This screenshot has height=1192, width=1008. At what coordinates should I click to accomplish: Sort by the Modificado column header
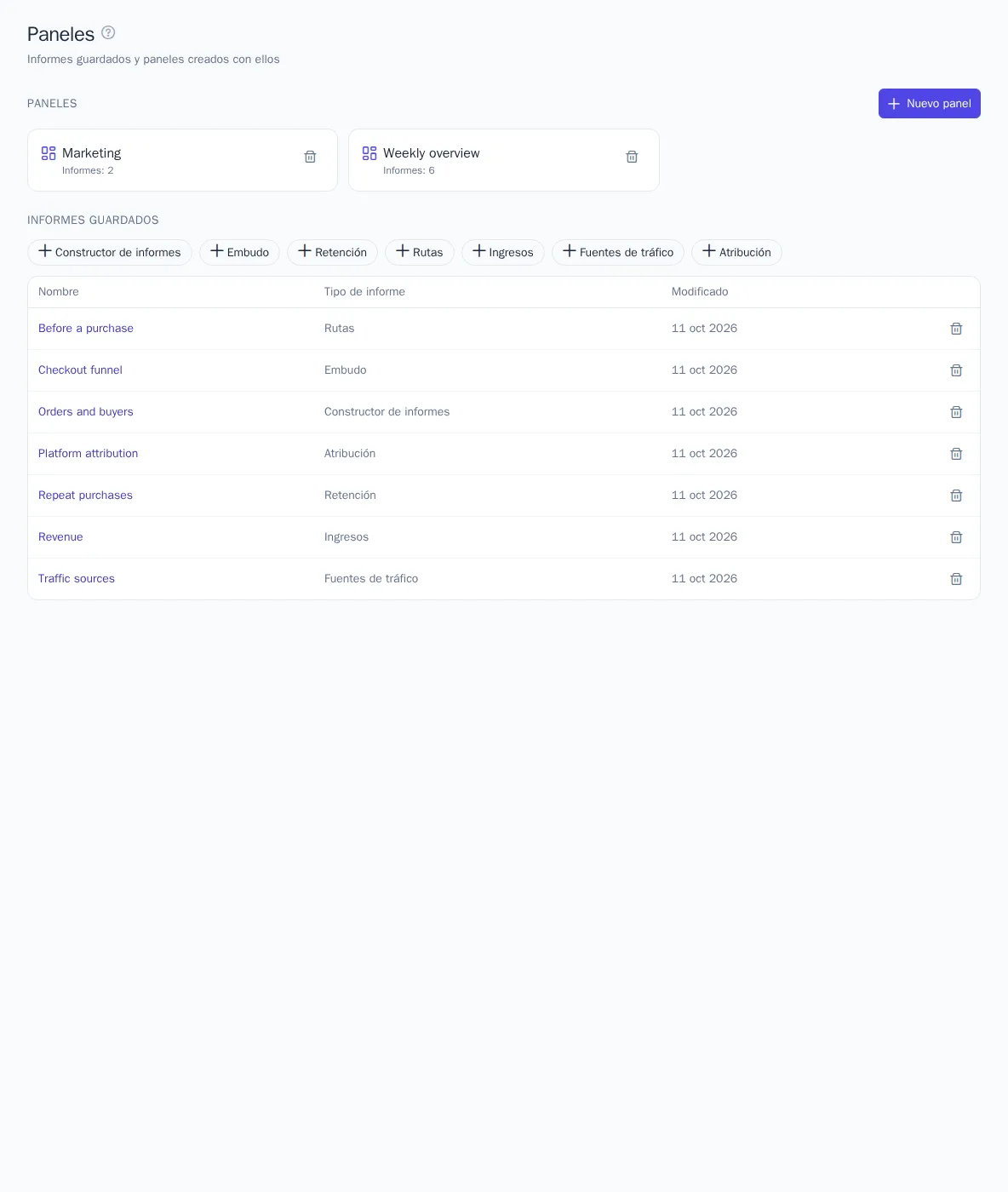click(x=700, y=291)
